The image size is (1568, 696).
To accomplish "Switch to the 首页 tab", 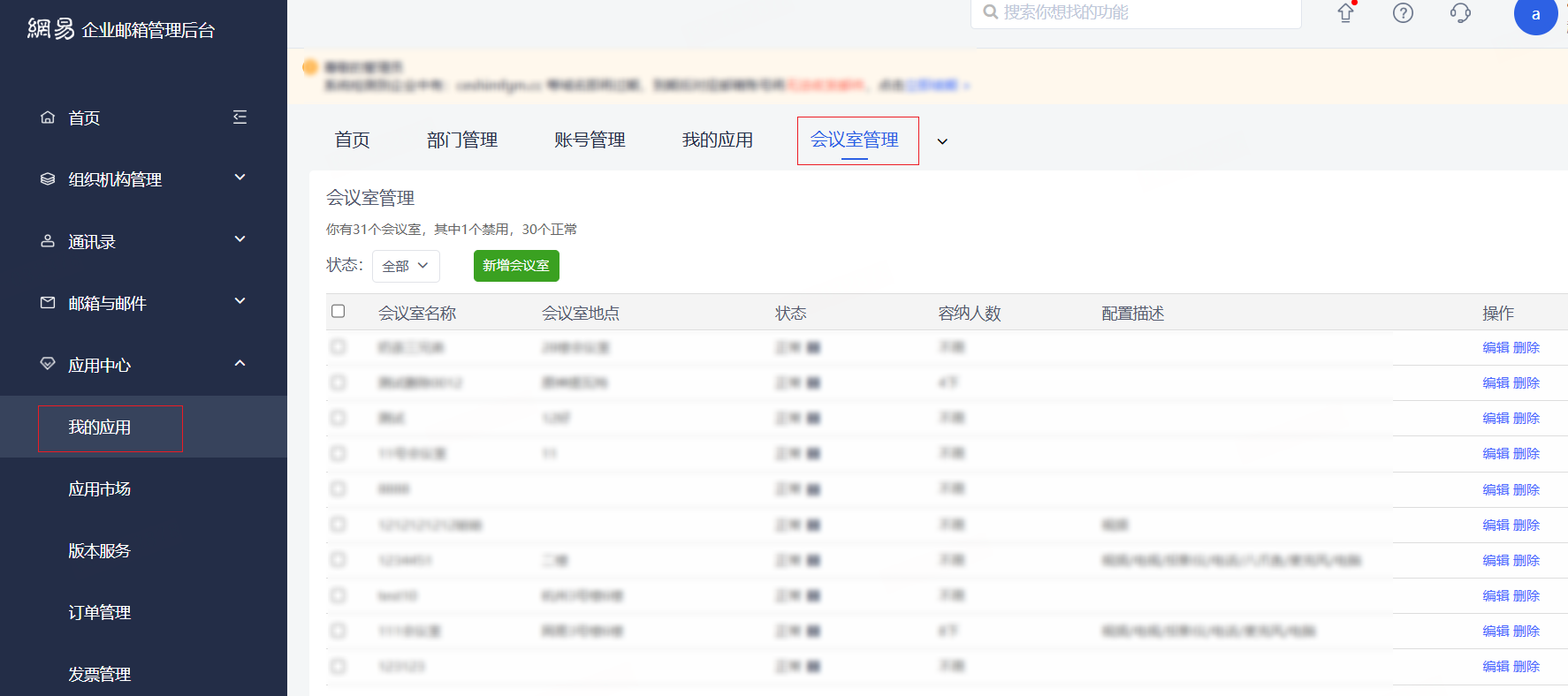I will pyautogui.click(x=352, y=140).
